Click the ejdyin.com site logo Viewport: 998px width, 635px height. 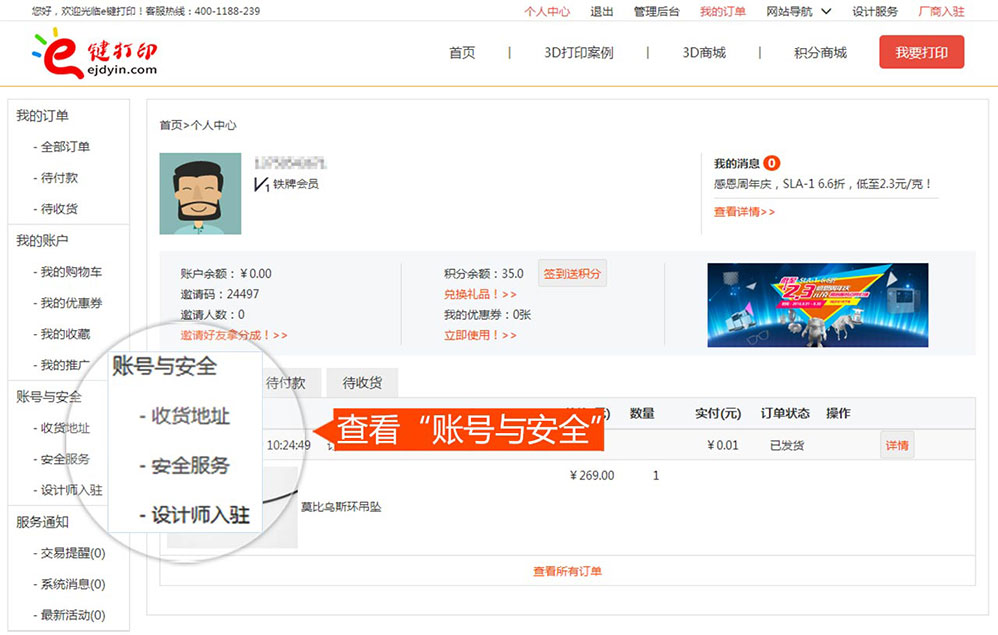[95, 52]
